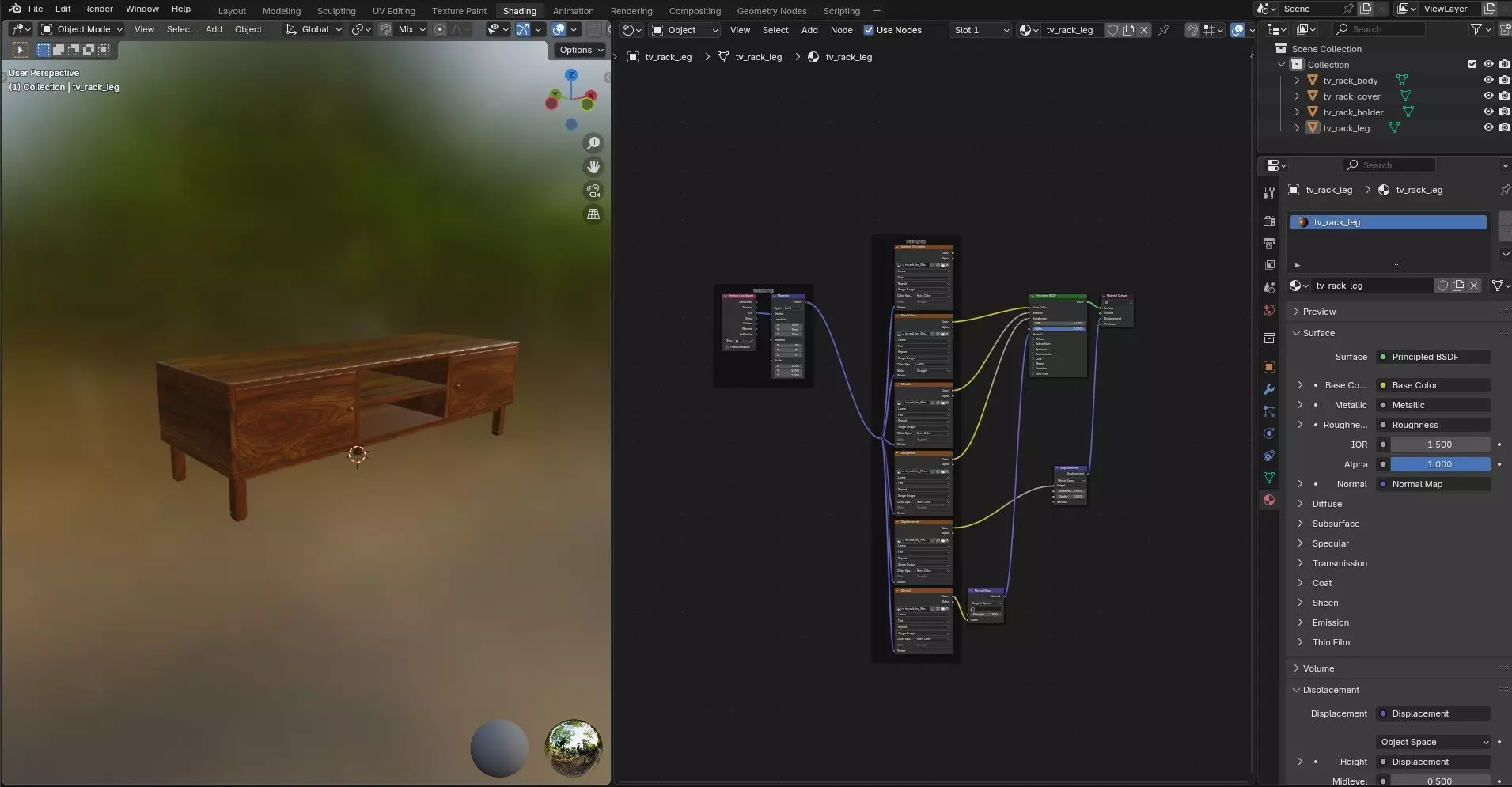Toggle camera view icon in viewport

[593, 191]
